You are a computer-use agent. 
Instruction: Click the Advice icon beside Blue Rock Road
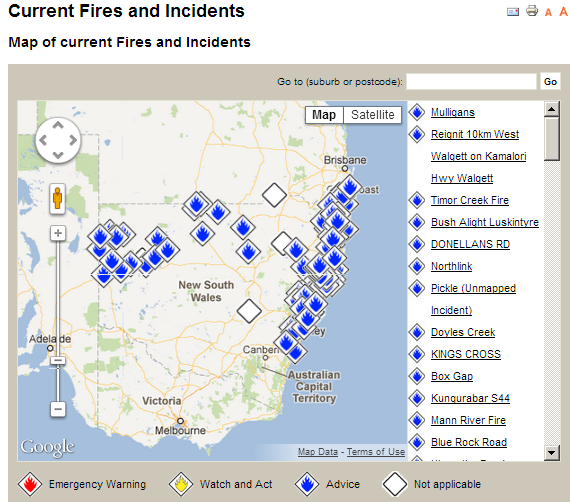tap(417, 442)
